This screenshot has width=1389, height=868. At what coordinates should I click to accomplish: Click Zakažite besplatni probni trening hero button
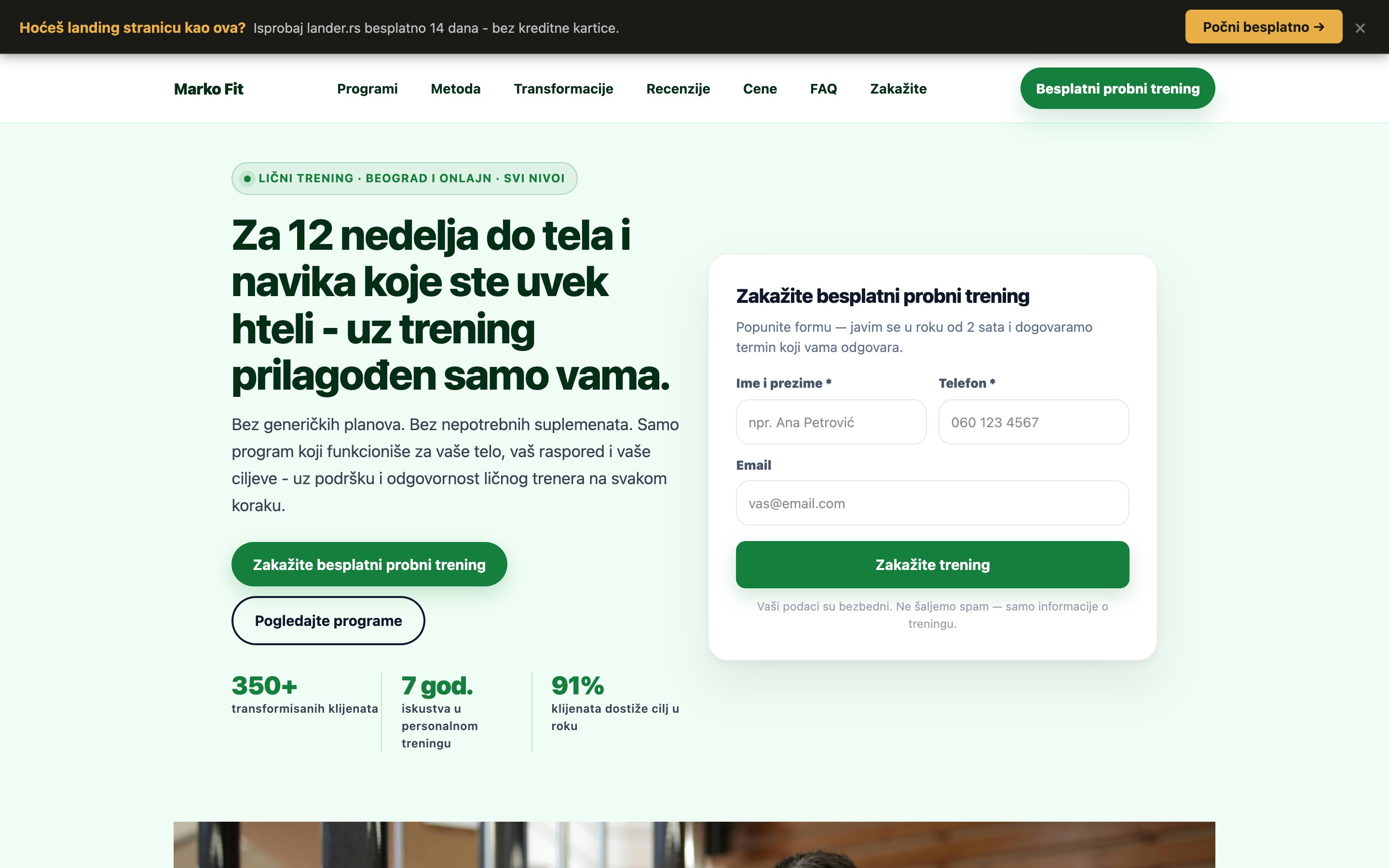[x=369, y=564]
